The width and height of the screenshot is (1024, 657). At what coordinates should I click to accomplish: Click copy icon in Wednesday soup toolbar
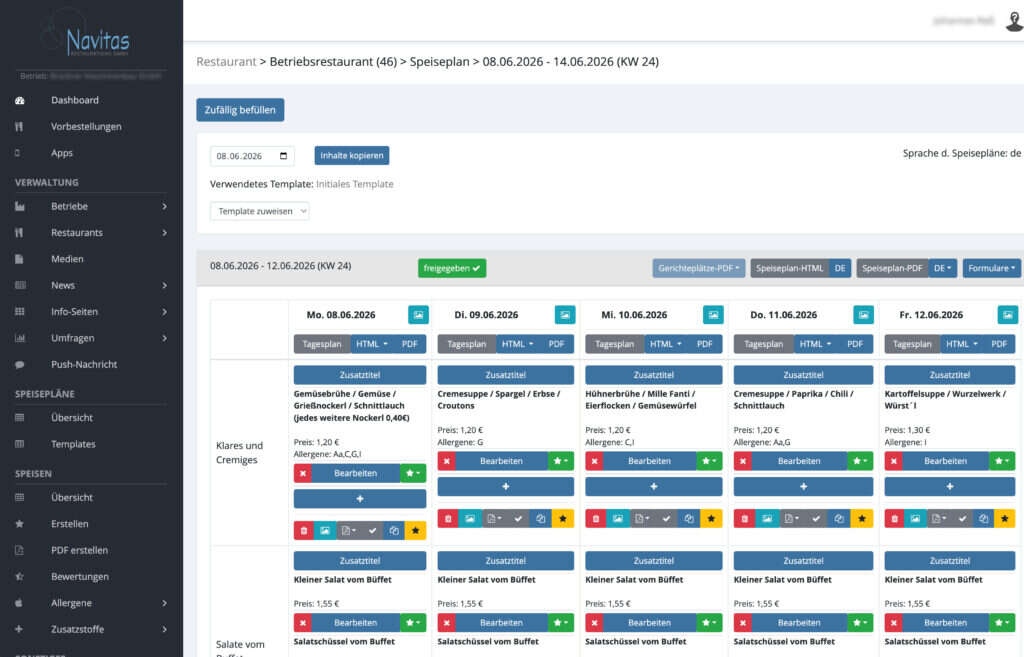coord(689,519)
